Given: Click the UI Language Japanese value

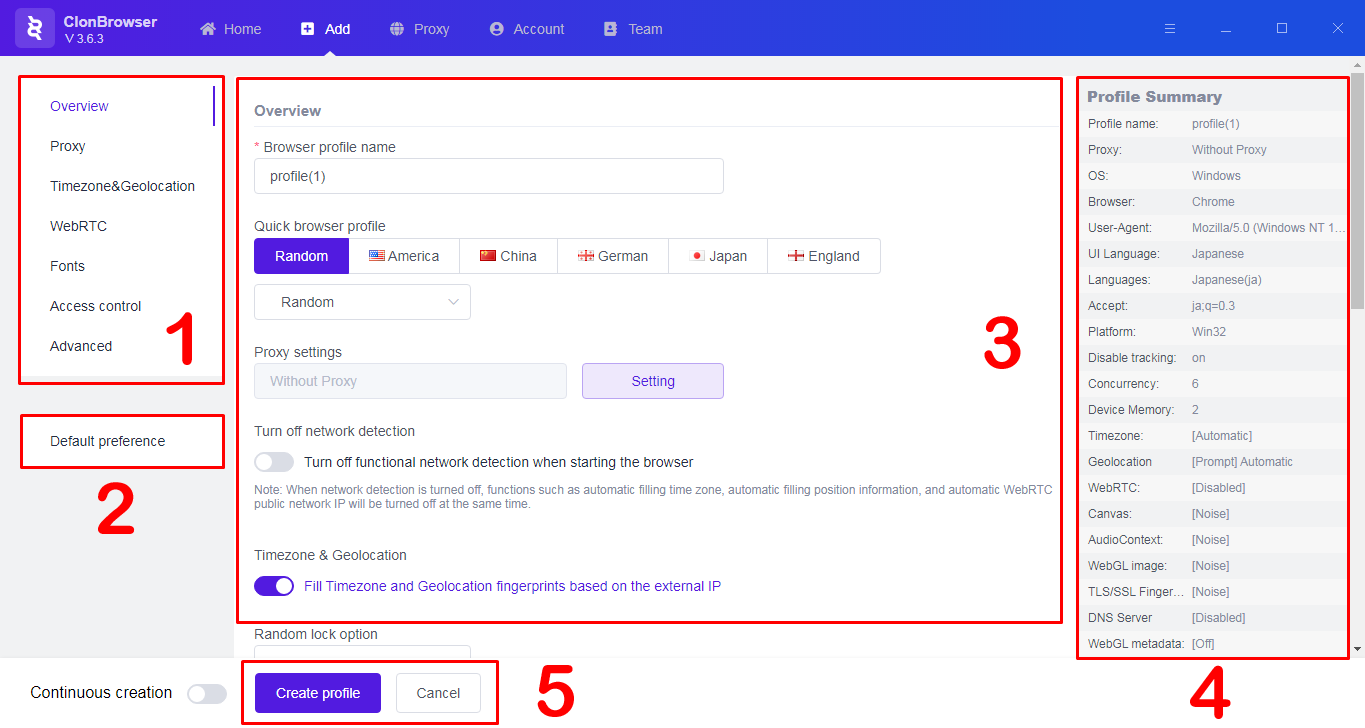Looking at the screenshot, I should pyautogui.click(x=1218, y=254).
